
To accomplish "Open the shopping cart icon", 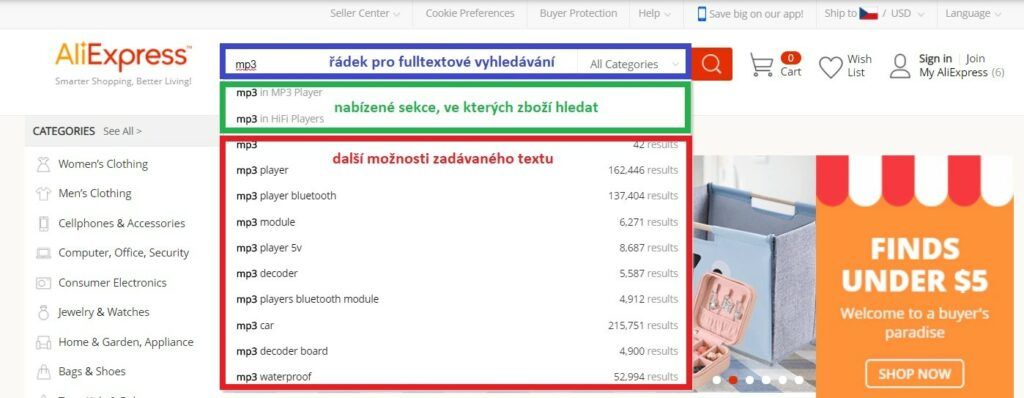I will (761, 65).
